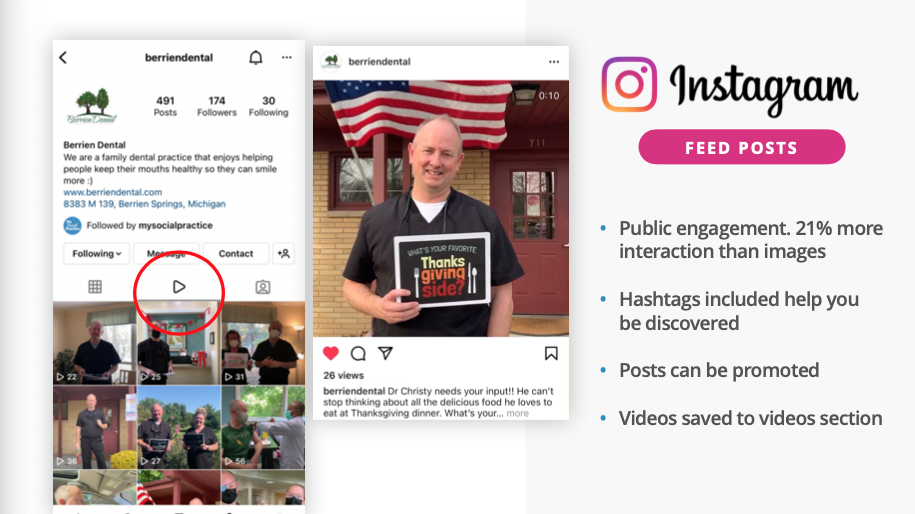The height and width of the screenshot is (514, 915).
Task: Click the mysocialpractice follower name
Action: (175, 225)
